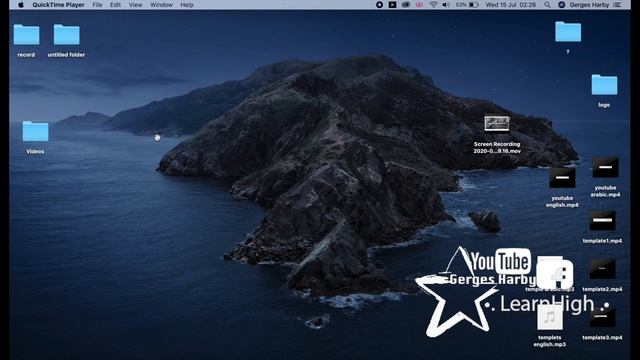Open Spotlight search magnifier
This screenshot has height=360, width=640.
547,5
